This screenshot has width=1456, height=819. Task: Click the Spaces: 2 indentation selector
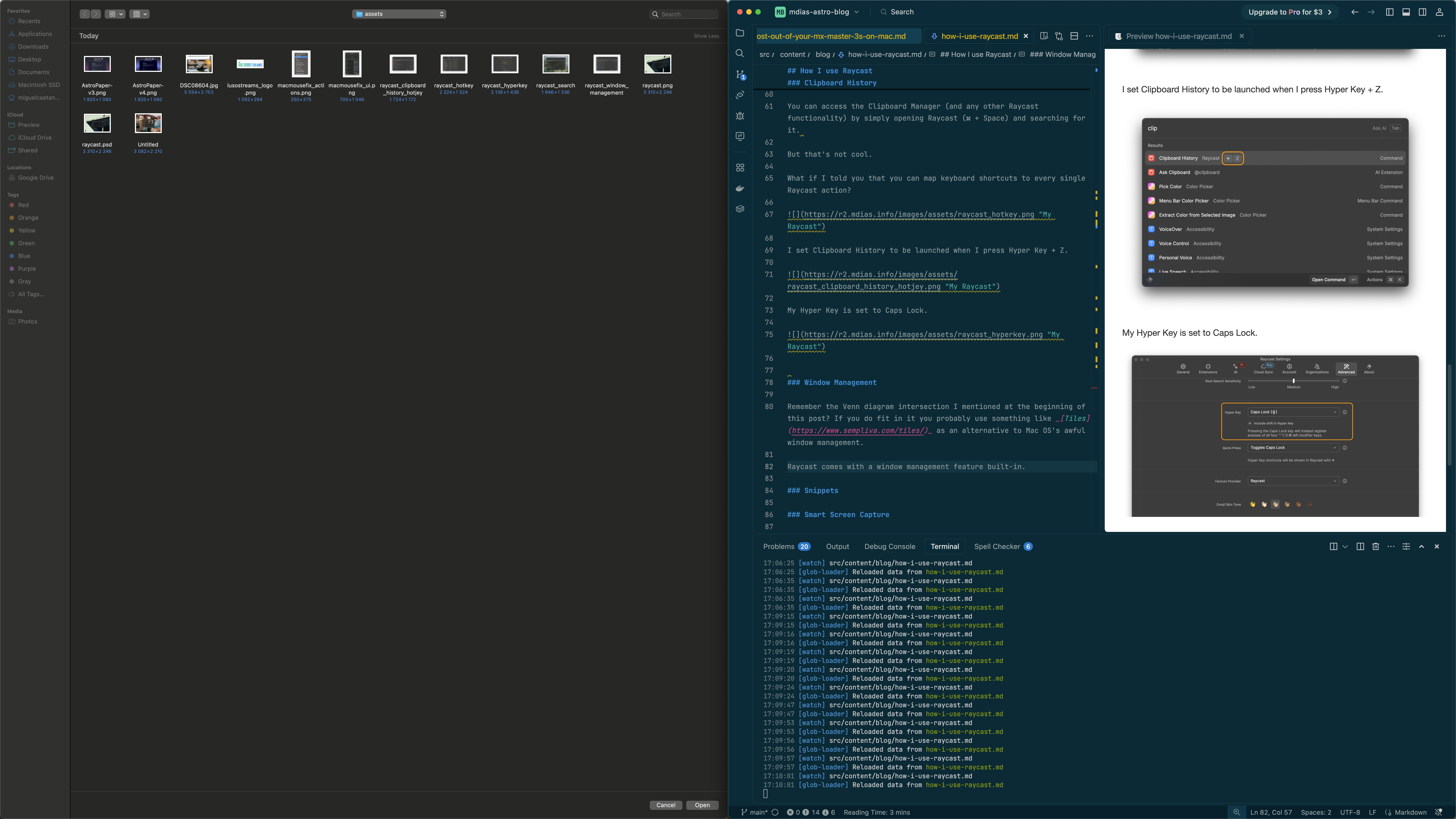pyautogui.click(x=1316, y=812)
